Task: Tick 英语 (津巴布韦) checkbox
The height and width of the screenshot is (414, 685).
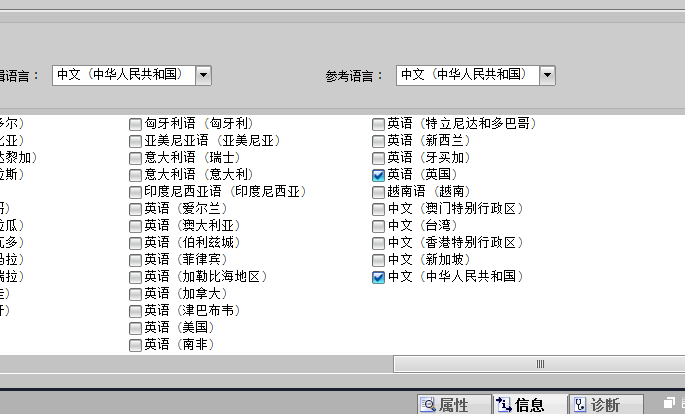Action: (x=135, y=312)
